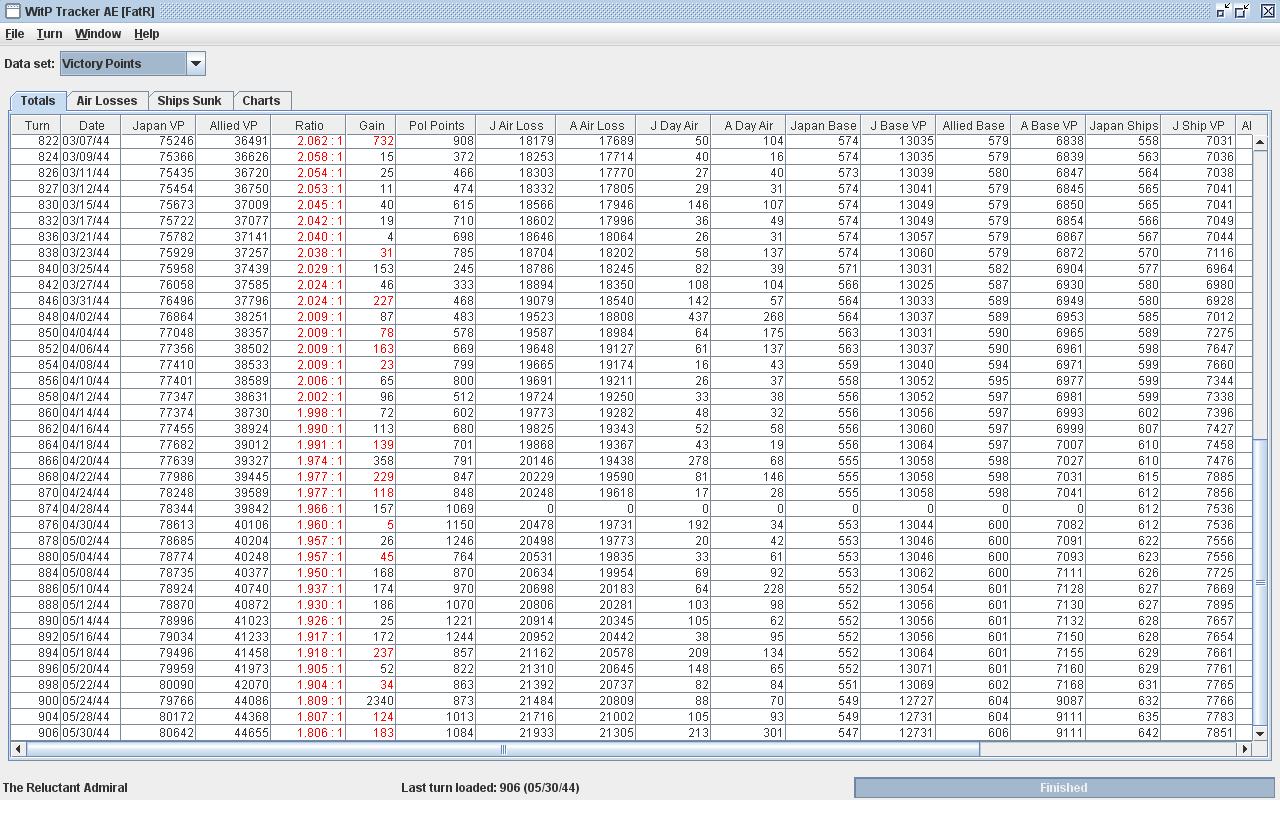Open the Window menu

[98, 34]
